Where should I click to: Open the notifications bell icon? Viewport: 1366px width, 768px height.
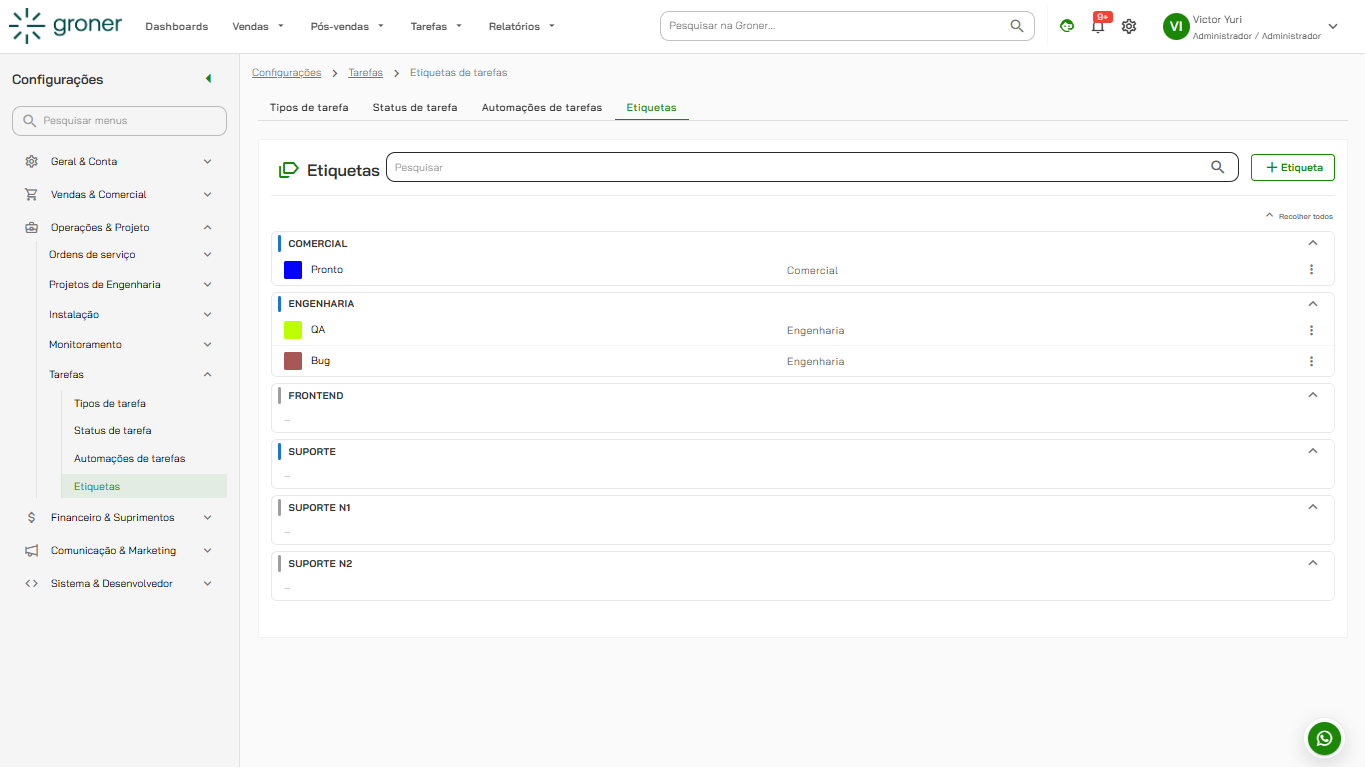1098,26
